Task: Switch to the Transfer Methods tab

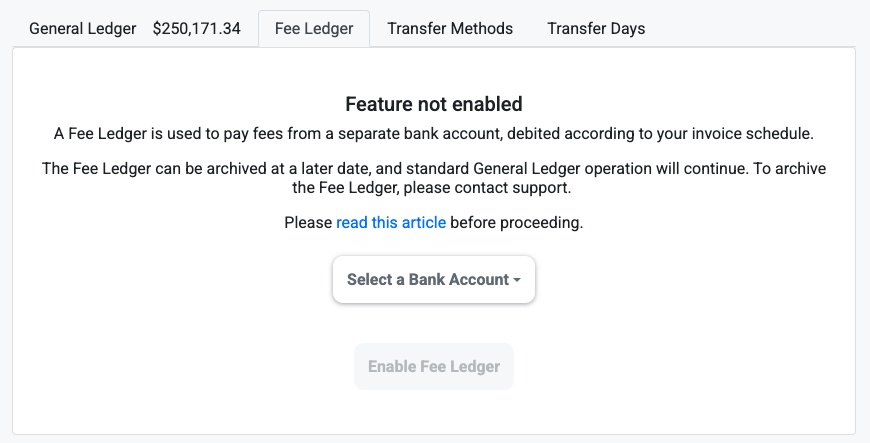Action: (x=450, y=28)
